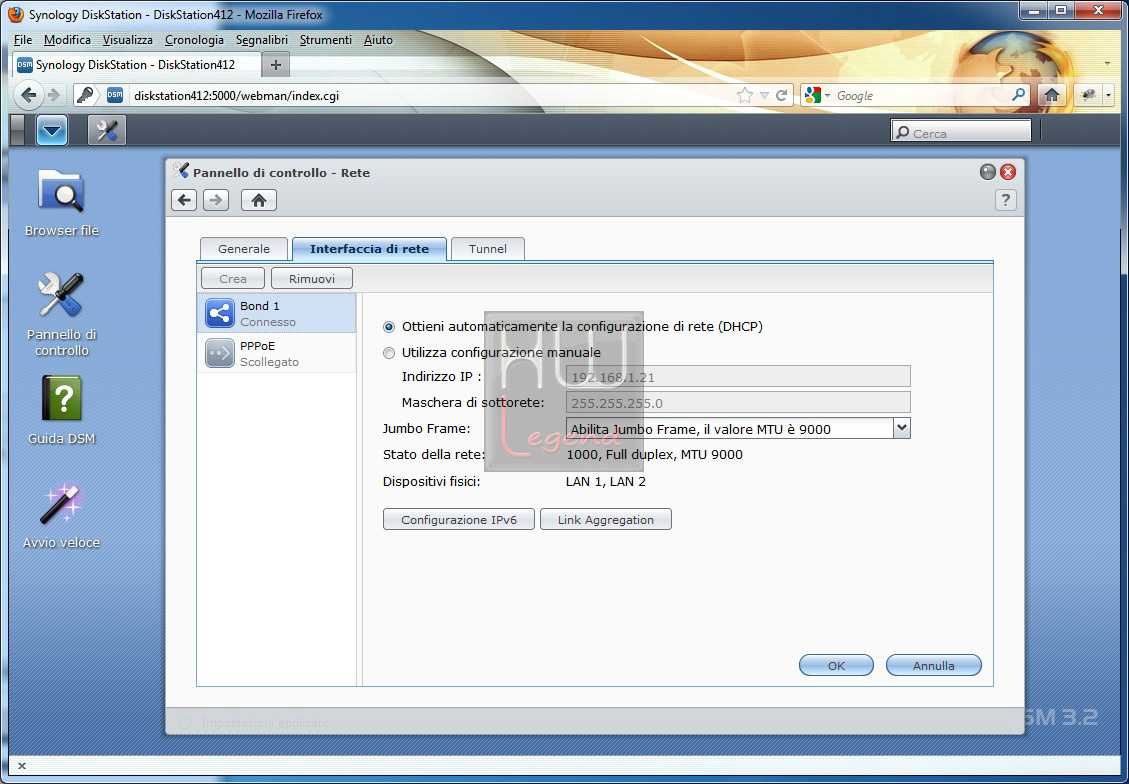Bookmark this page with the star
Screen dimensions: 1129x784
pyautogui.click(x=745, y=95)
